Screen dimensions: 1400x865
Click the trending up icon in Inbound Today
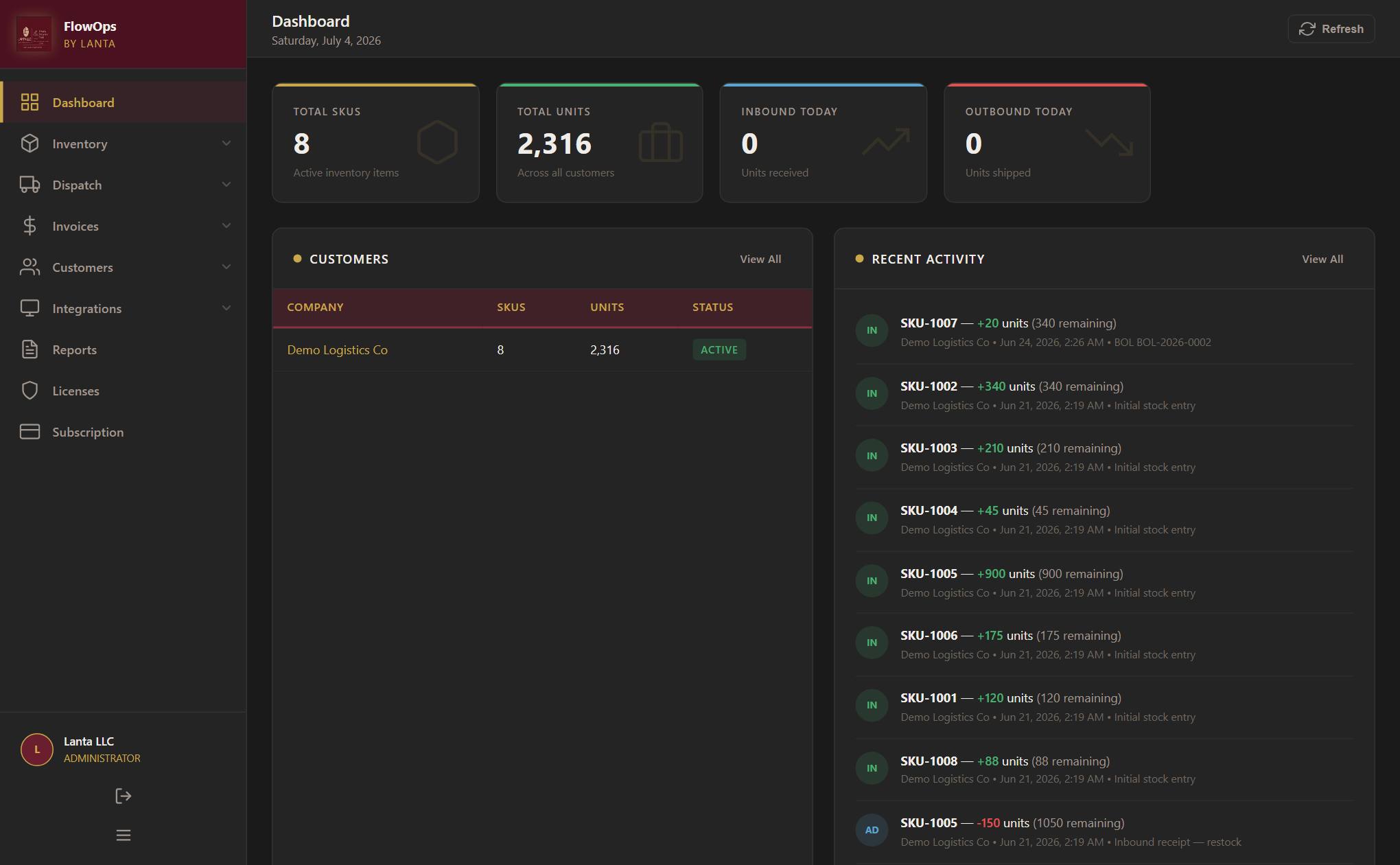[886, 141]
